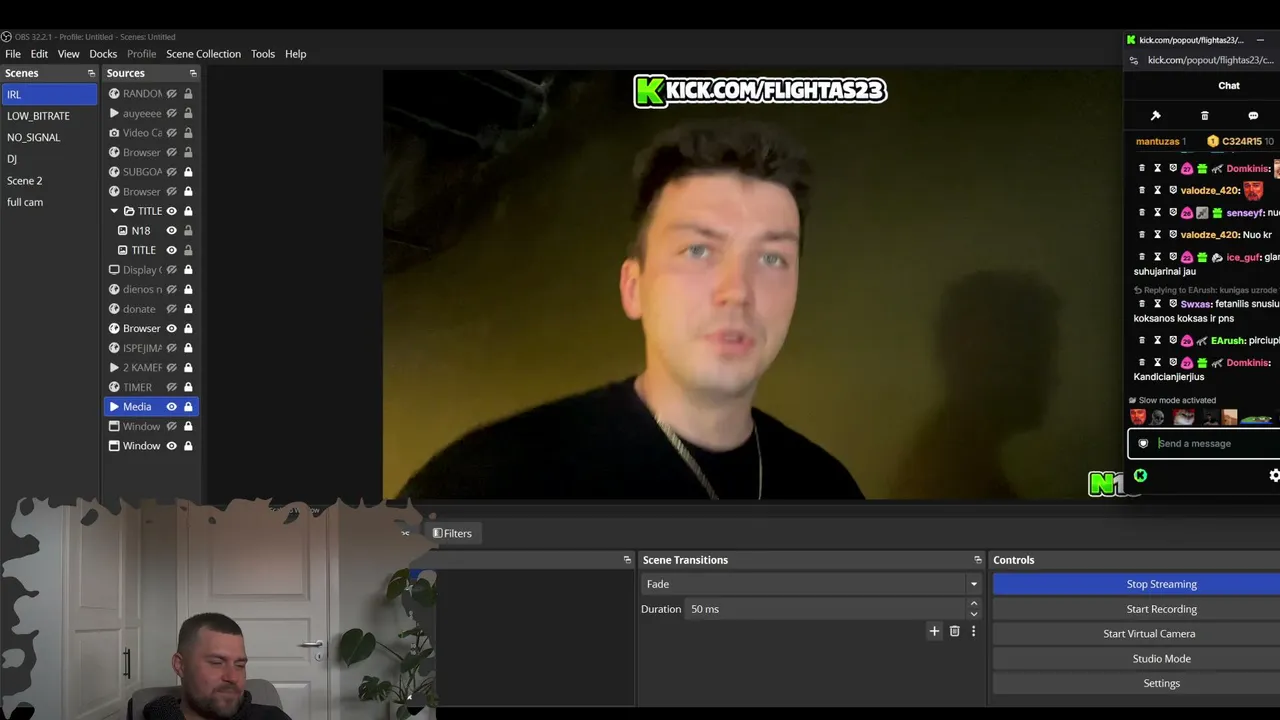
Task: Open the Docks menu
Action: (x=103, y=54)
